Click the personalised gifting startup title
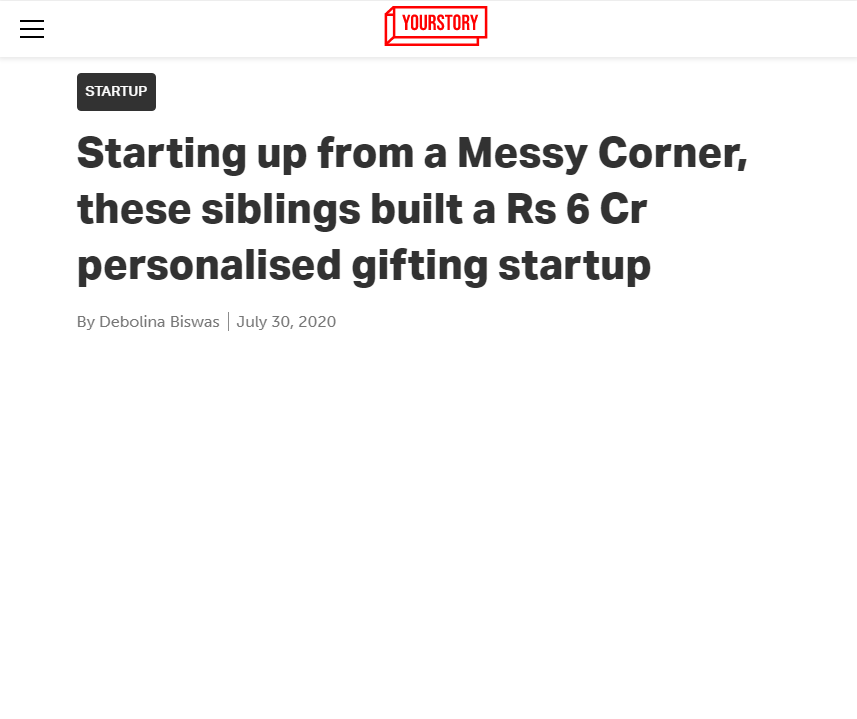This screenshot has width=857, height=719. (364, 265)
